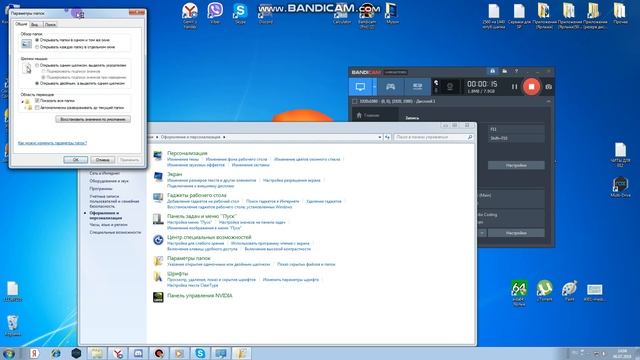
Task: Select Программы in Control Panel sidebar
Action: [100, 189]
